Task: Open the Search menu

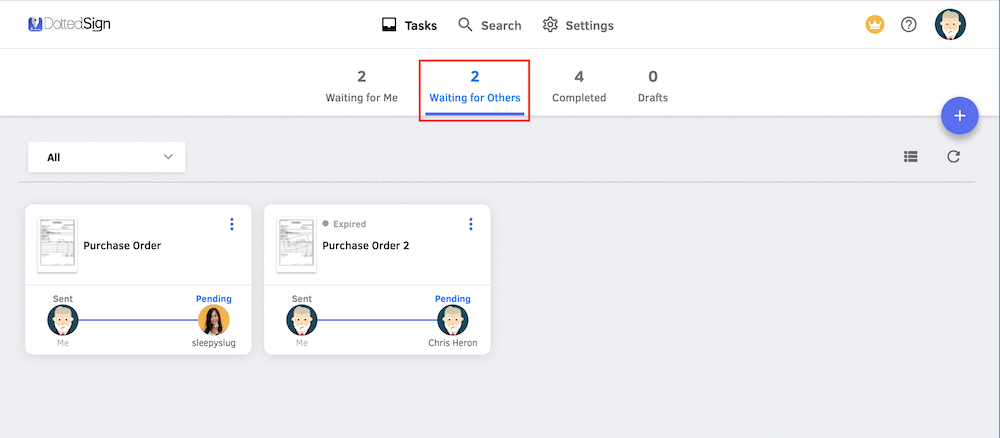Action: point(490,25)
